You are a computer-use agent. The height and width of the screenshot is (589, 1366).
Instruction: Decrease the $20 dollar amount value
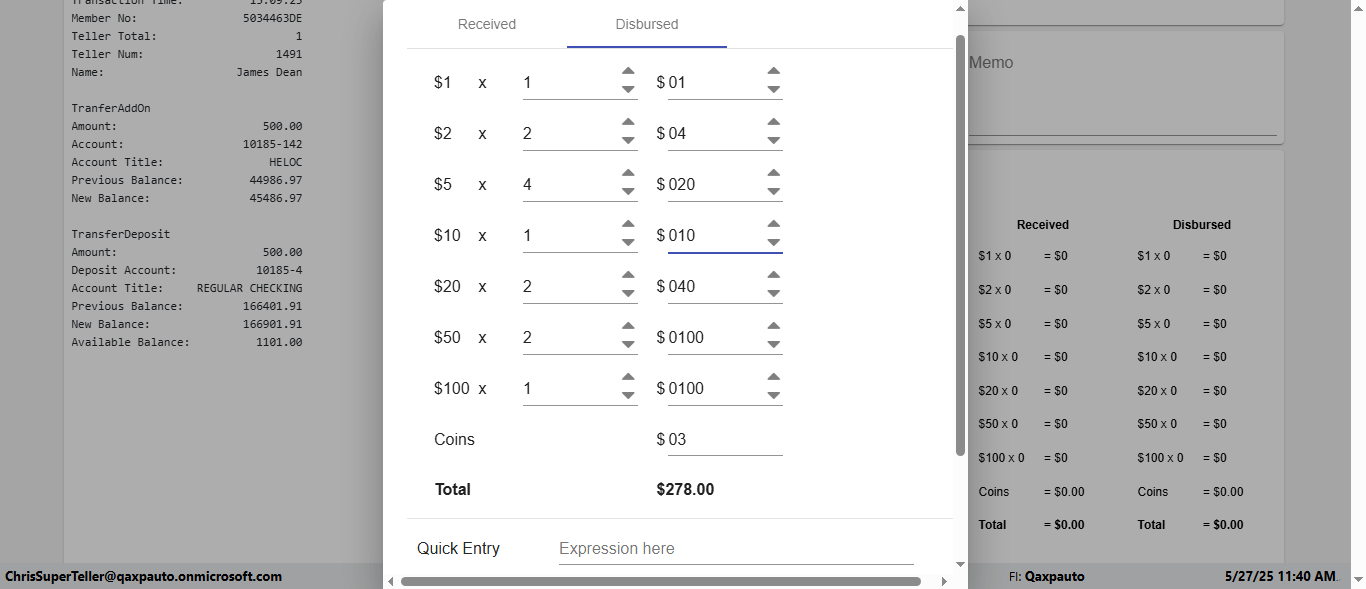click(773, 294)
